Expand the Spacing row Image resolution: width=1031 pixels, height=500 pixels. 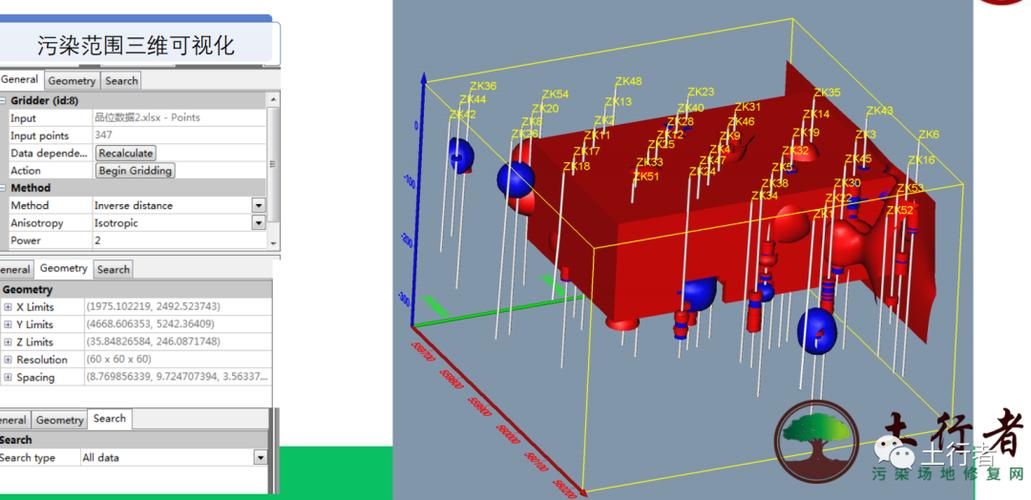[x=8, y=377]
